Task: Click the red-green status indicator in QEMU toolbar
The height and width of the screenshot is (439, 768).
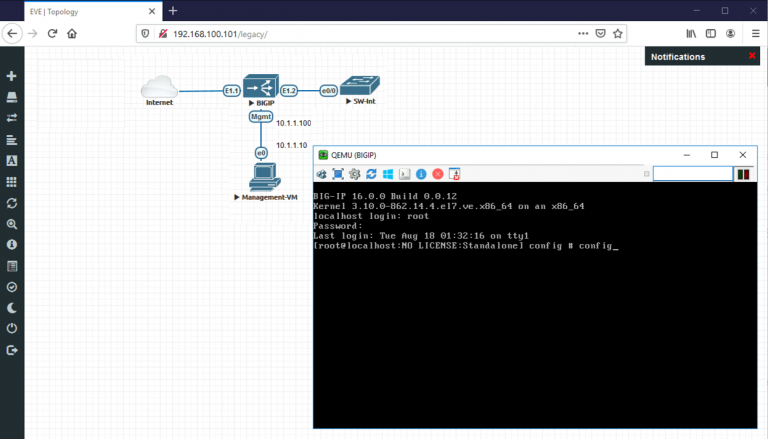Action: pos(744,174)
